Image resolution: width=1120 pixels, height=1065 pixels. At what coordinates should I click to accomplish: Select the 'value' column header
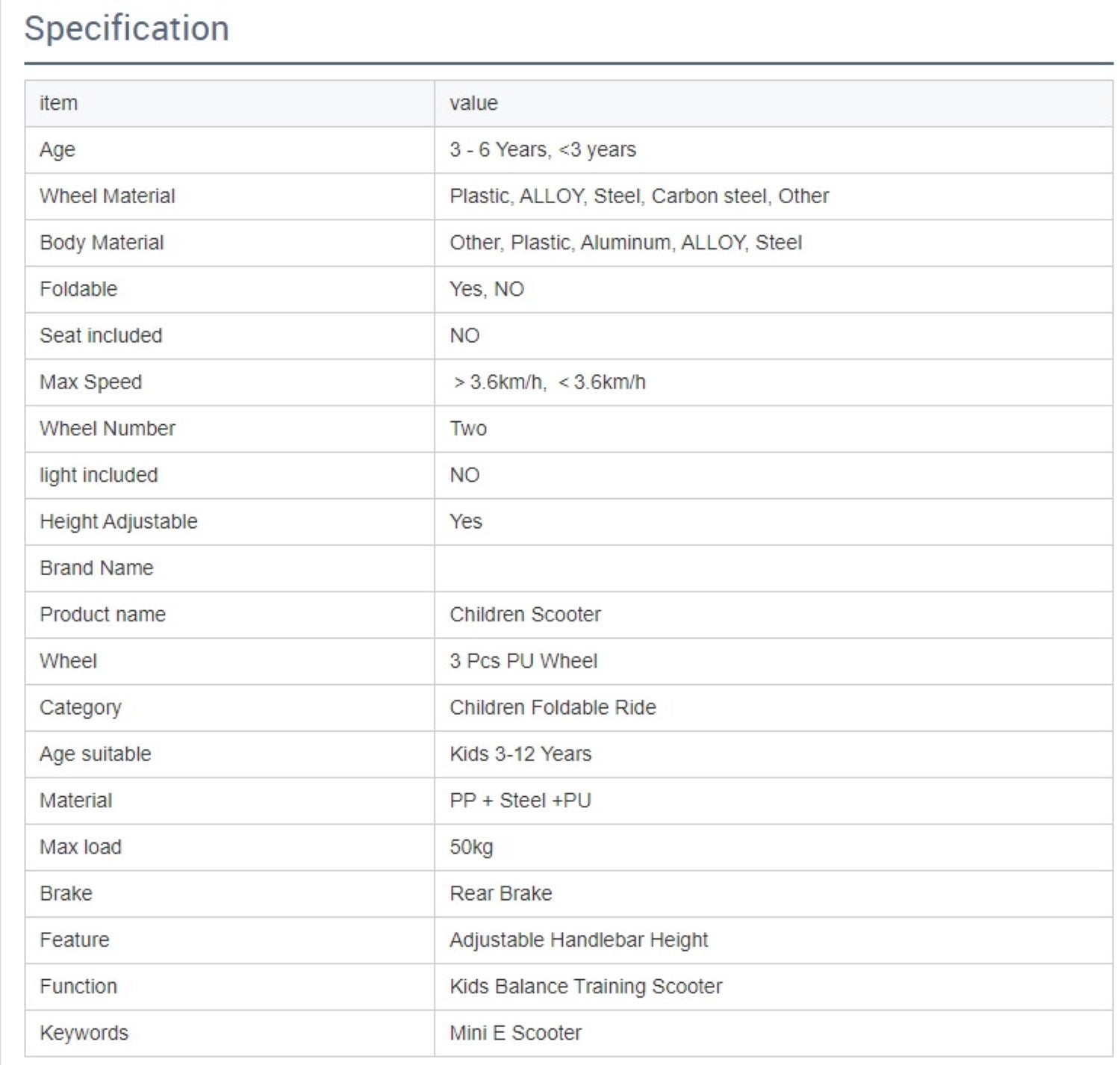click(x=473, y=103)
